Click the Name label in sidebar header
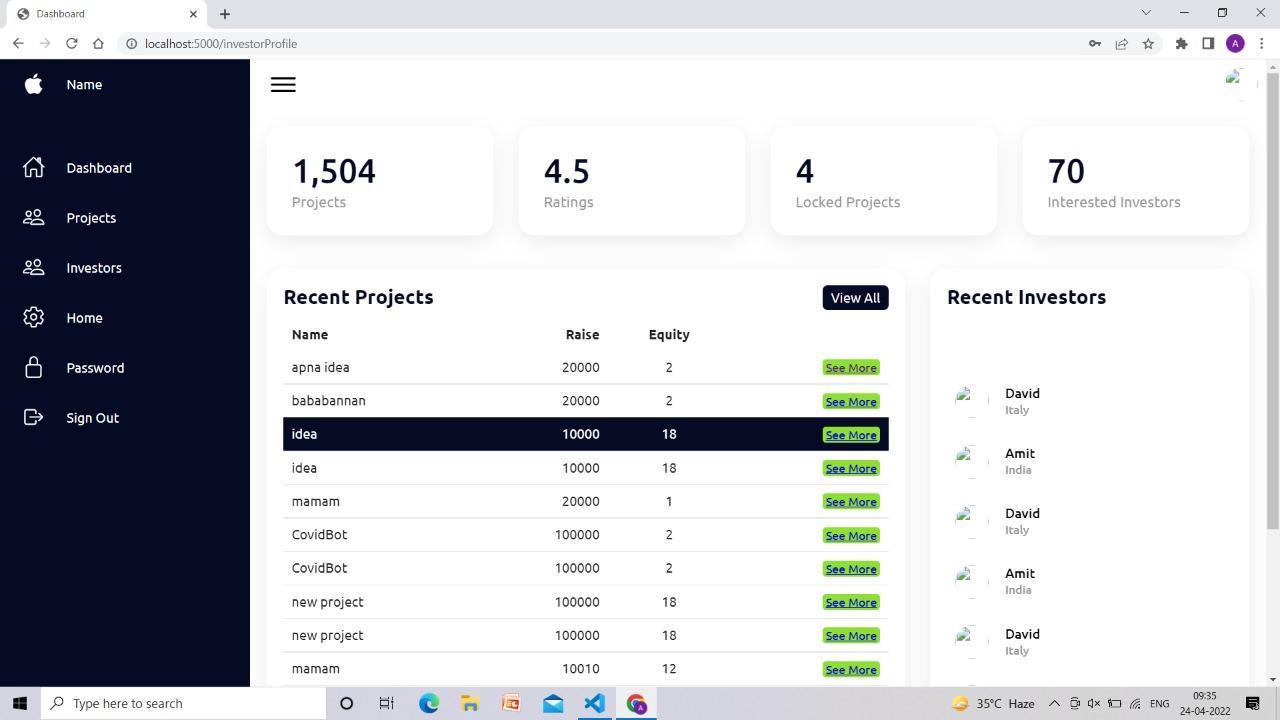 click(84, 85)
